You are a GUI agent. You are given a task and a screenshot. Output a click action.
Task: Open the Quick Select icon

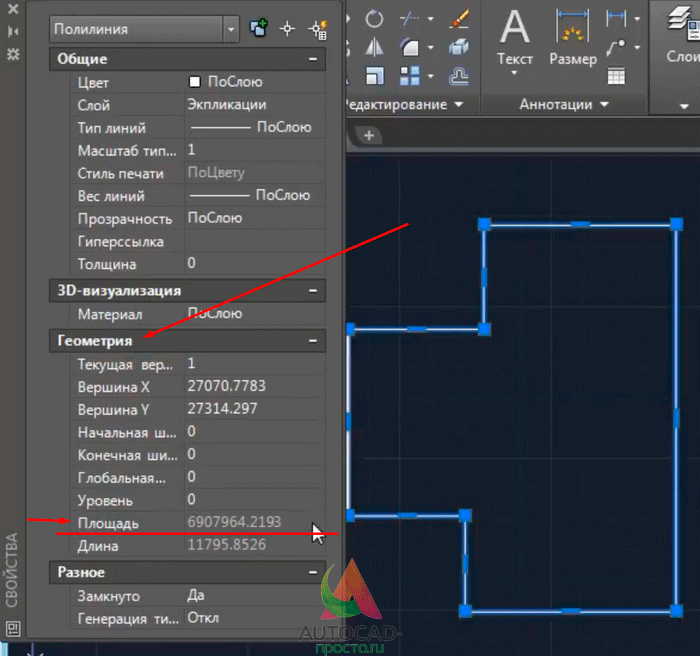318,29
